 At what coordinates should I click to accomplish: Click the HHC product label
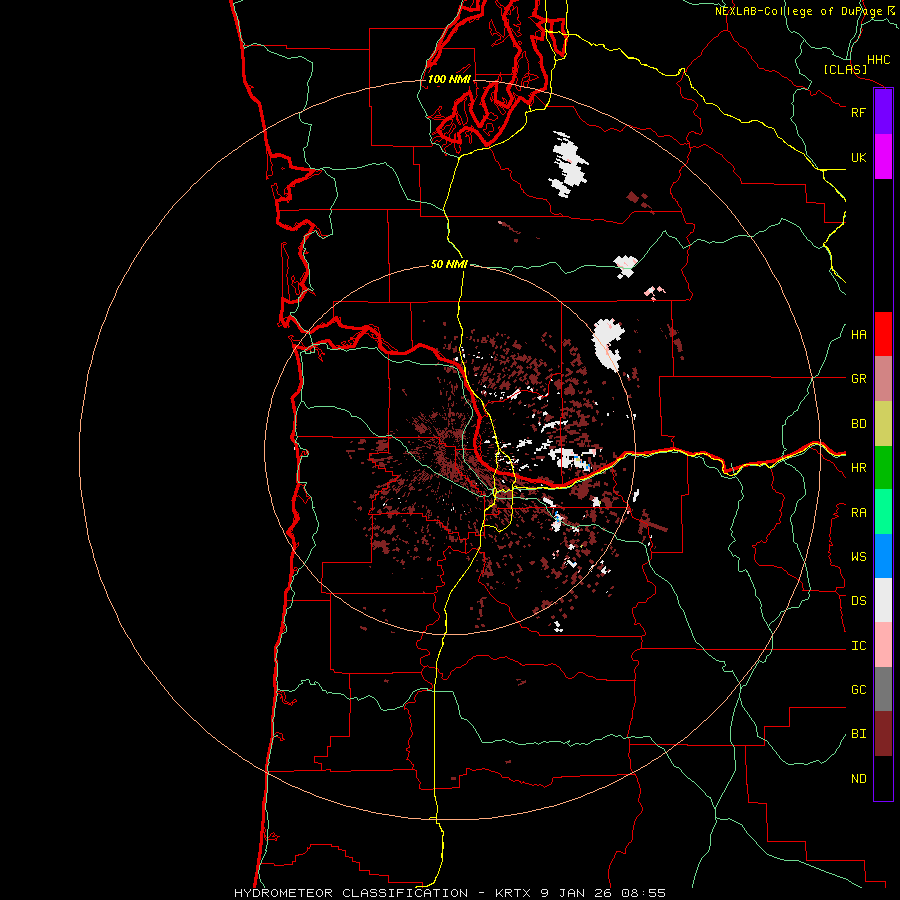(878, 60)
